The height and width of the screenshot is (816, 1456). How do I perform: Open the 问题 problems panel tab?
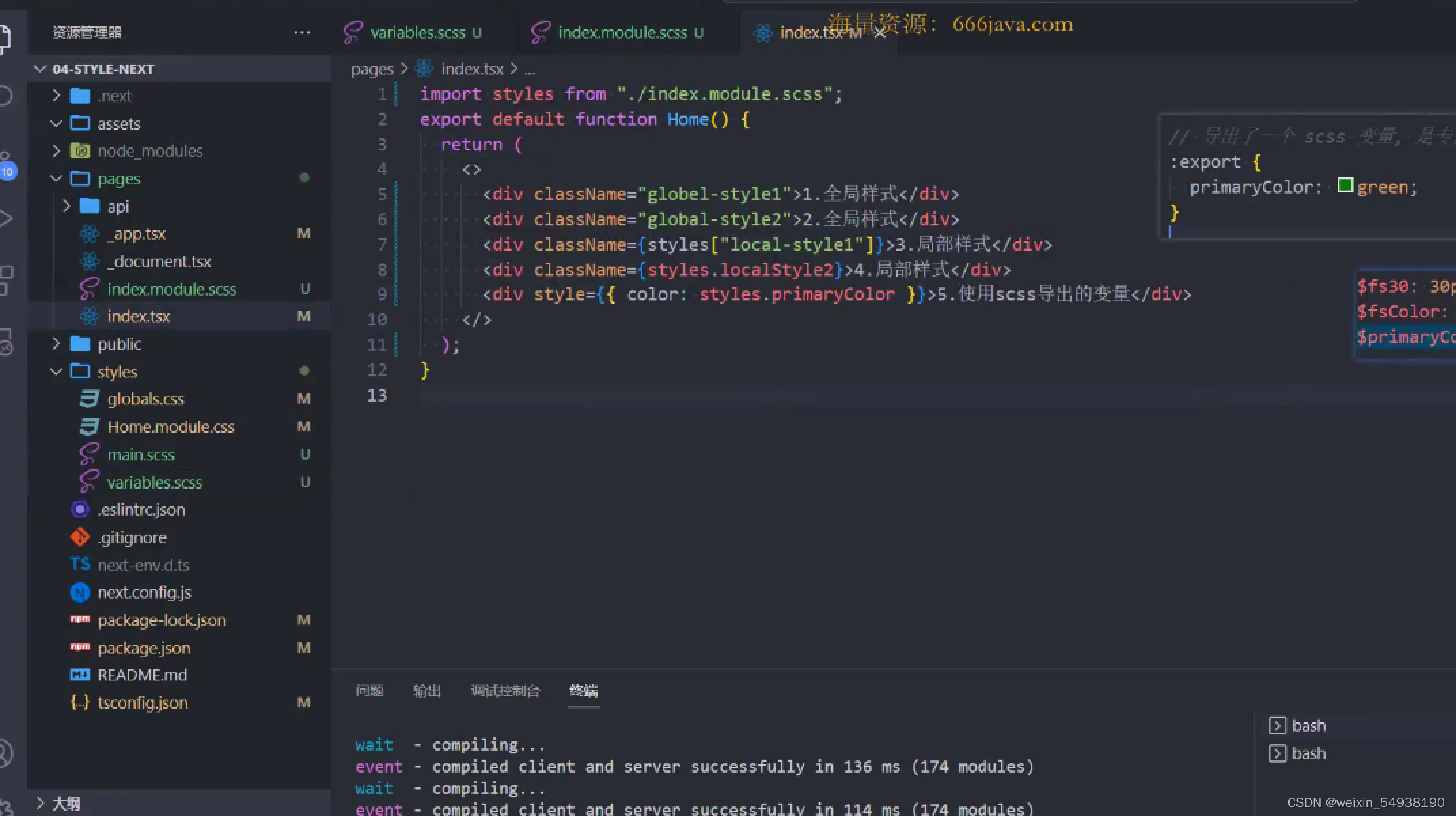pyautogui.click(x=369, y=691)
